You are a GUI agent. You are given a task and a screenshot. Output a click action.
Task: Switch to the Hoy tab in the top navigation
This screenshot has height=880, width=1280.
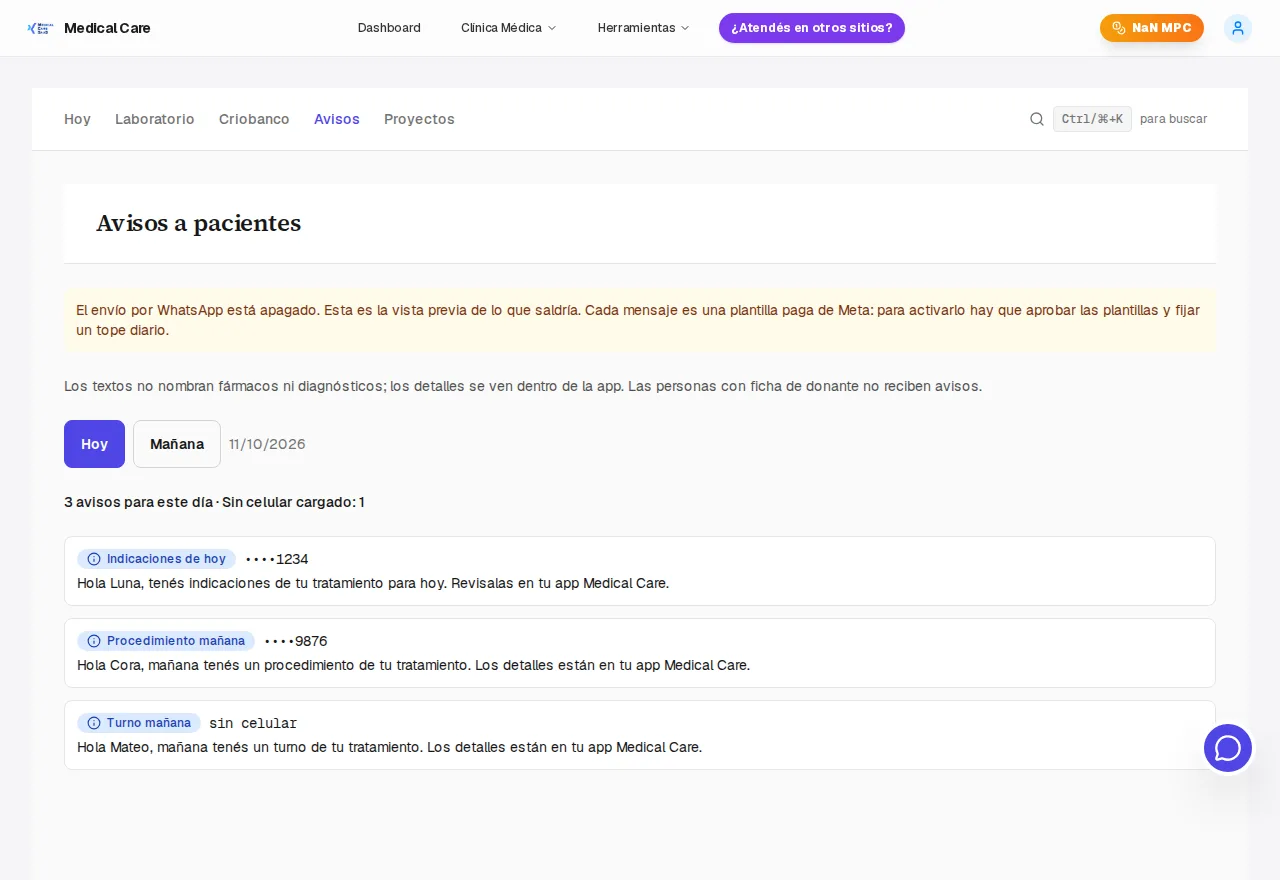(x=77, y=119)
